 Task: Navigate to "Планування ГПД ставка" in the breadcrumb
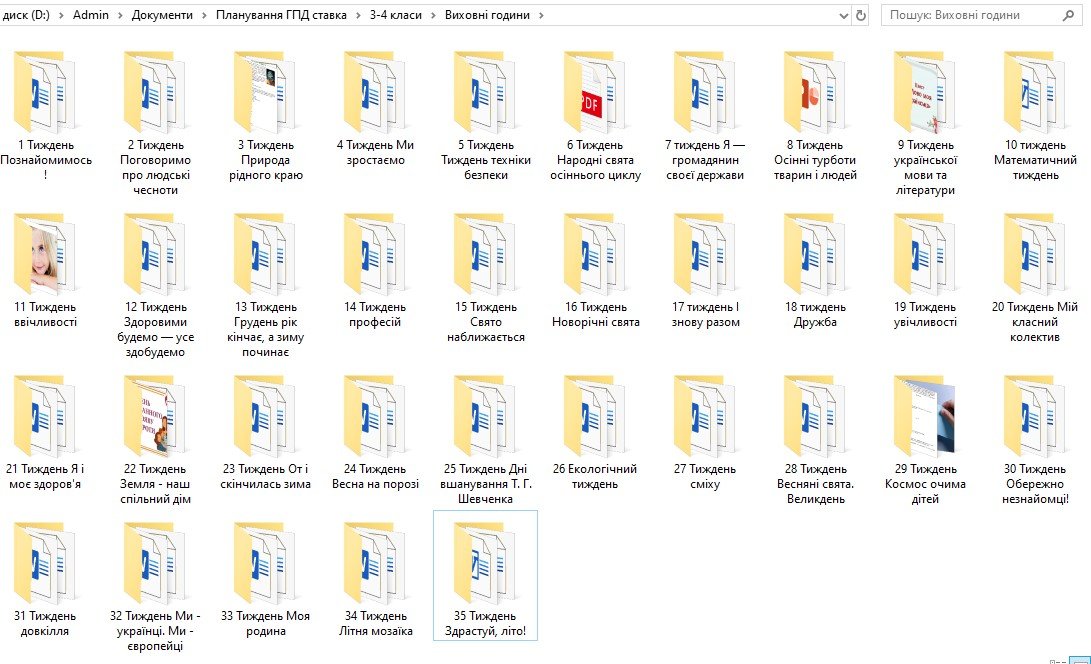point(281,16)
